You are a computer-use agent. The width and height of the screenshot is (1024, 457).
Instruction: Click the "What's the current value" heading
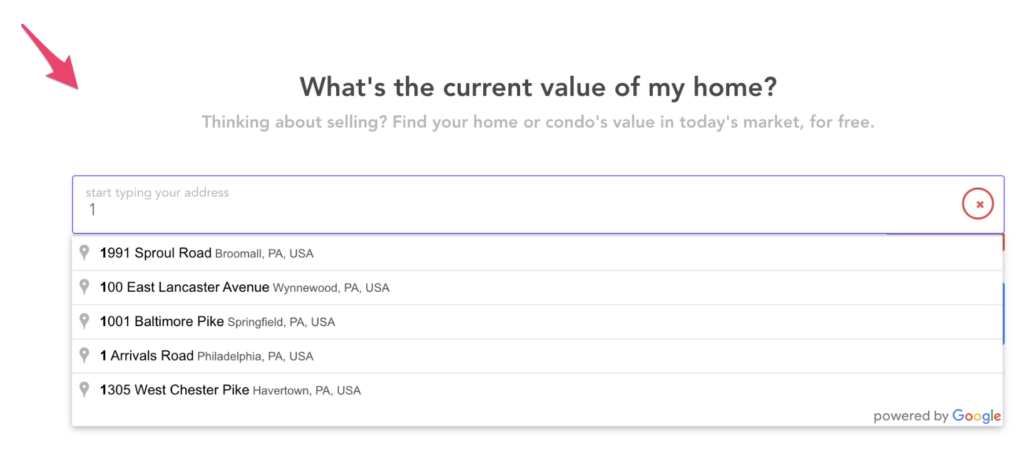(x=538, y=87)
